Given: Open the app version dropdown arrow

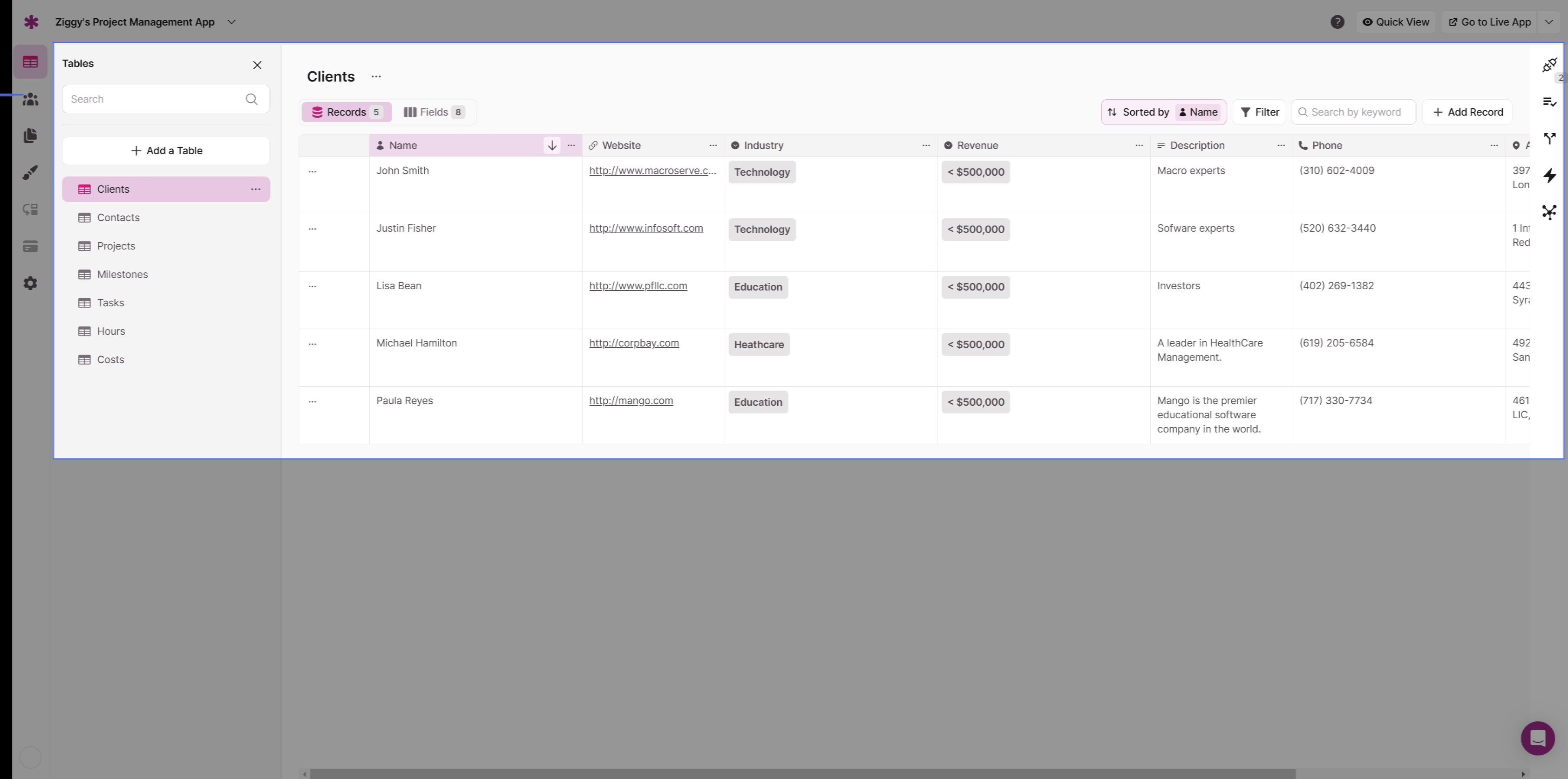Looking at the screenshot, I should [x=231, y=22].
